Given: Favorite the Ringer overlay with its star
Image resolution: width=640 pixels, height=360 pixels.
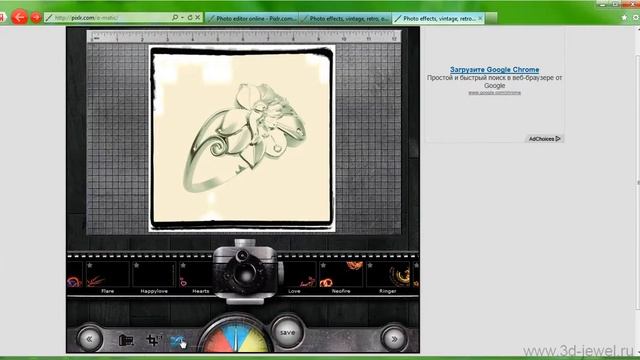Looking at the screenshot, I should [x=370, y=265].
